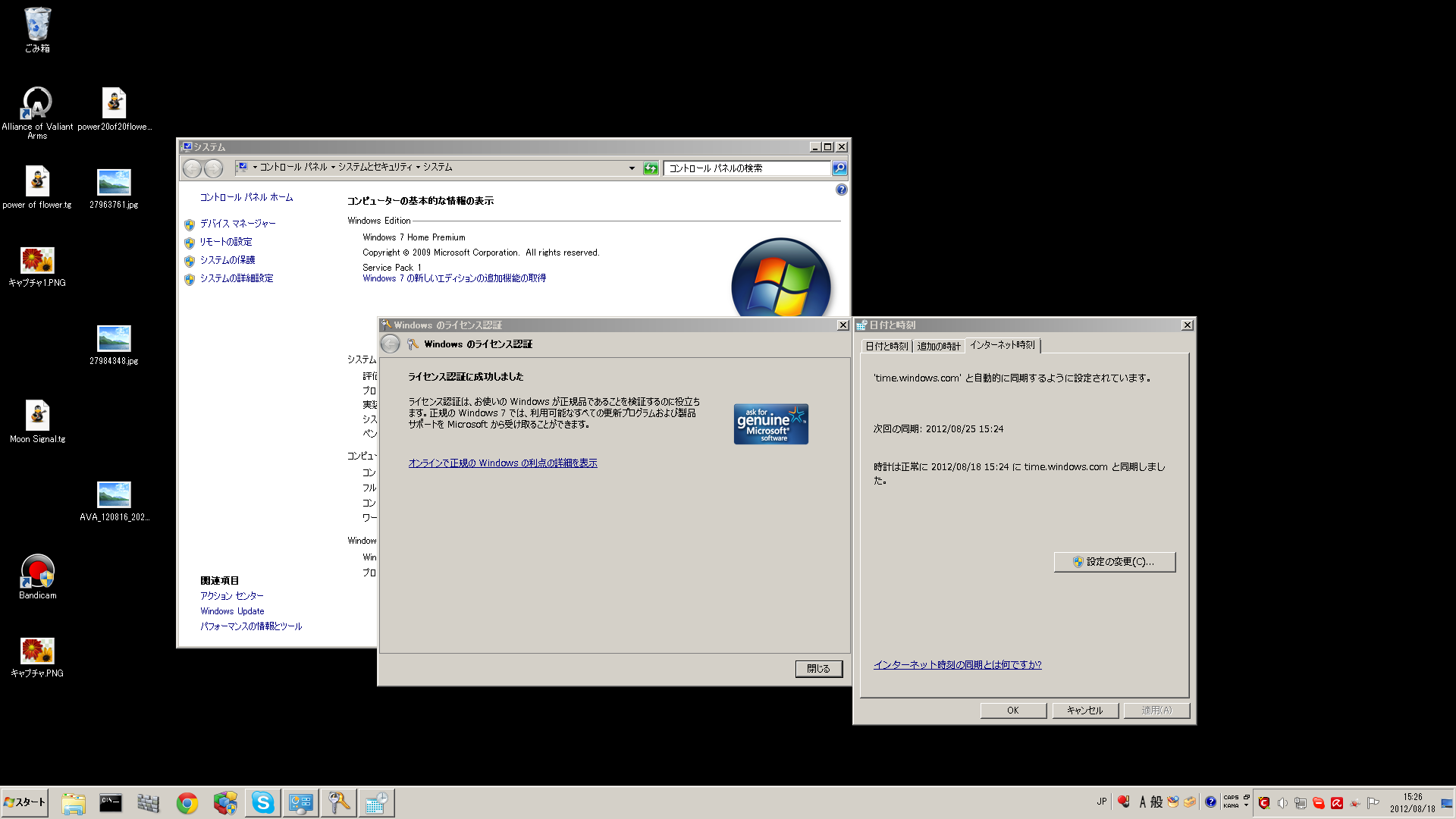Image resolution: width=1456 pixels, height=819 pixels.
Task: Focus the Control Panel search field
Action: [747, 168]
